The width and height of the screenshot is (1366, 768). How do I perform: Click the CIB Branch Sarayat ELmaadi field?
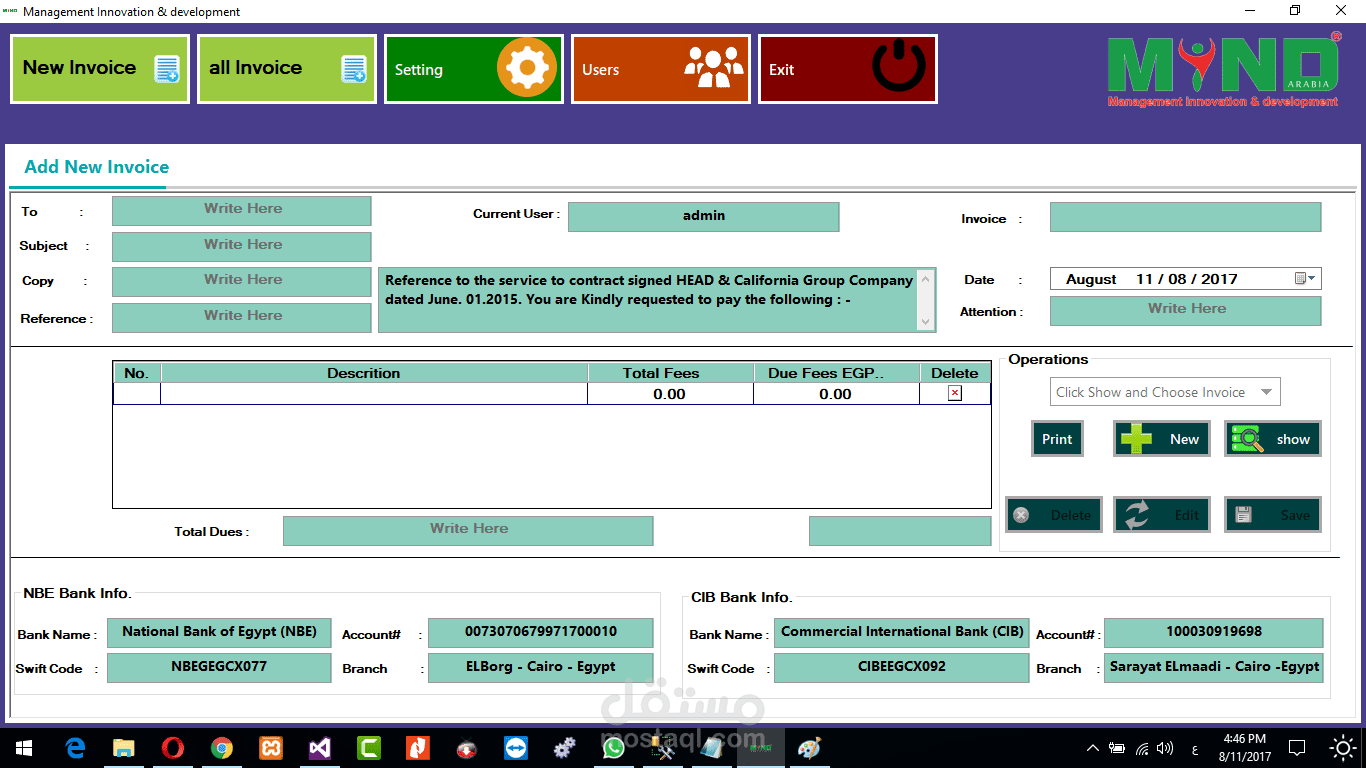(1214, 667)
